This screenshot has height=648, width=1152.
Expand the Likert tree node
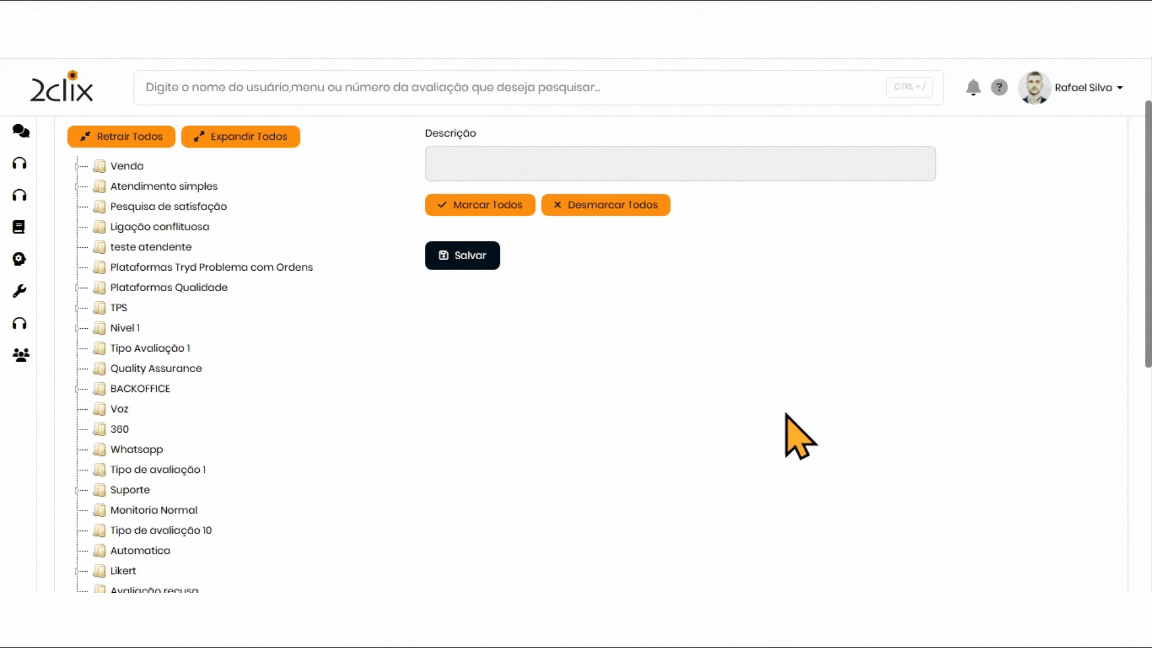[x=78, y=571]
